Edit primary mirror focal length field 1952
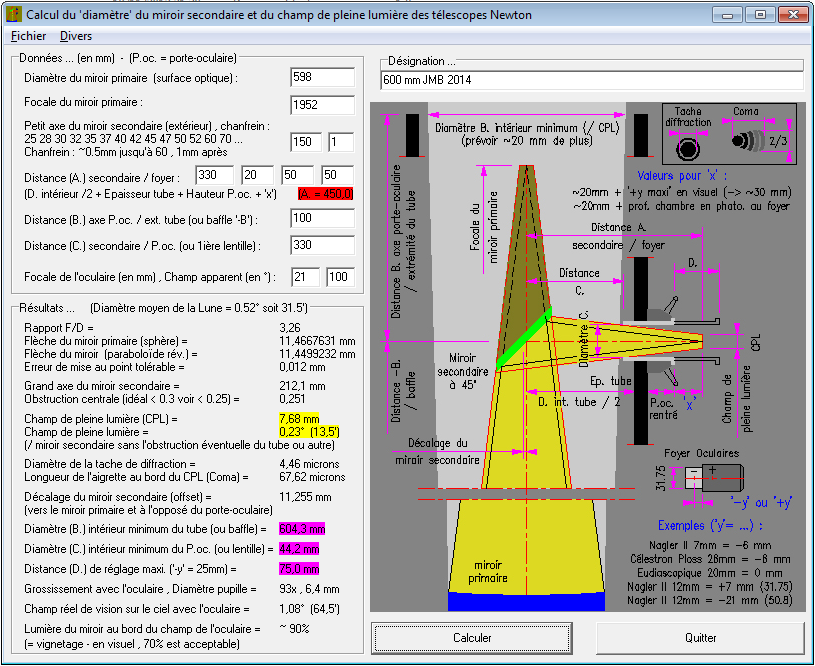The height and width of the screenshot is (666, 815). point(323,105)
